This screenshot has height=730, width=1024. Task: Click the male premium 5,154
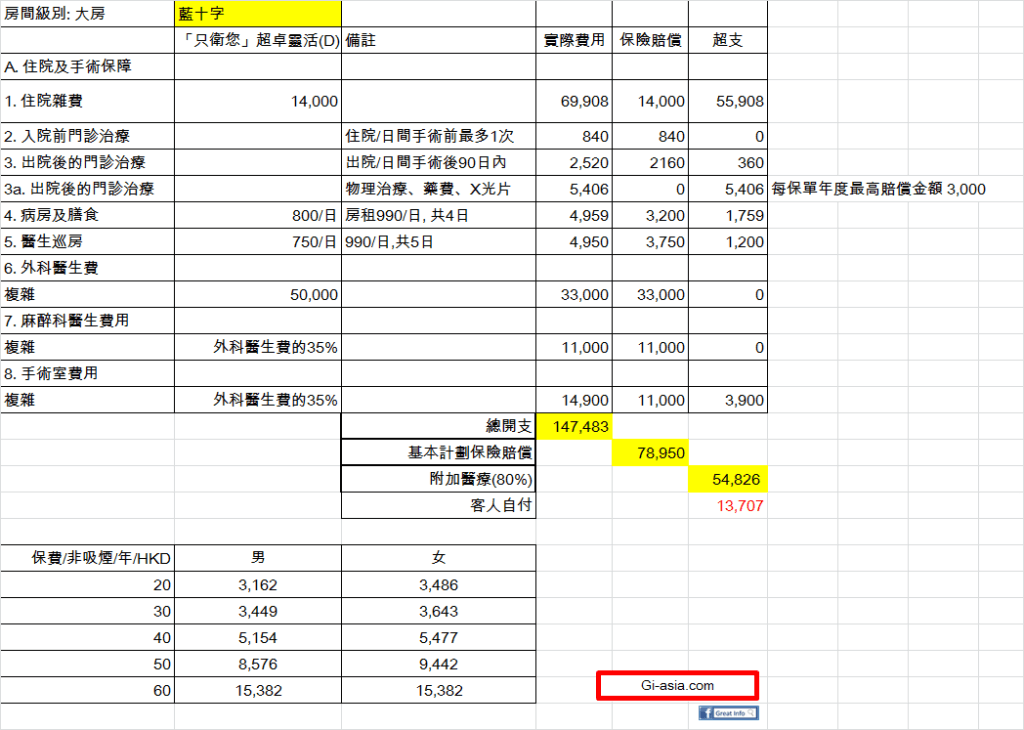pyautogui.click(x=258, y=638)
